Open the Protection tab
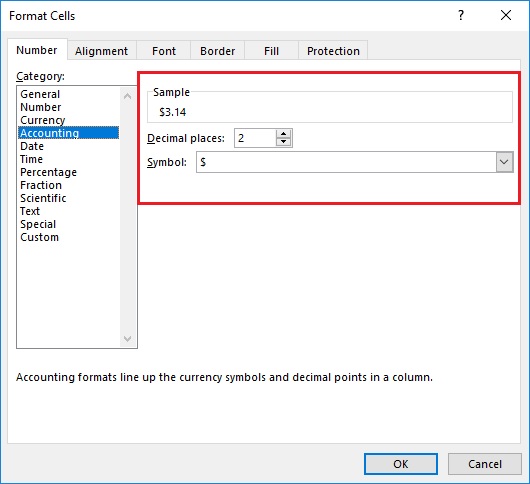530x484 pixels. pyautogui.click(x=333, y=51)
